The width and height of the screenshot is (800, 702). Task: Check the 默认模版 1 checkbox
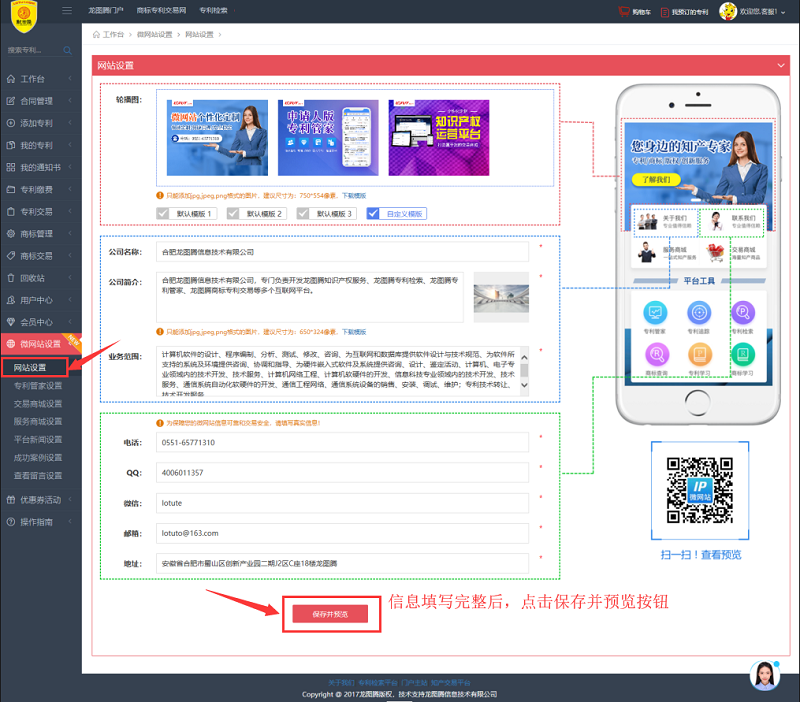click(x=164, y=214)
